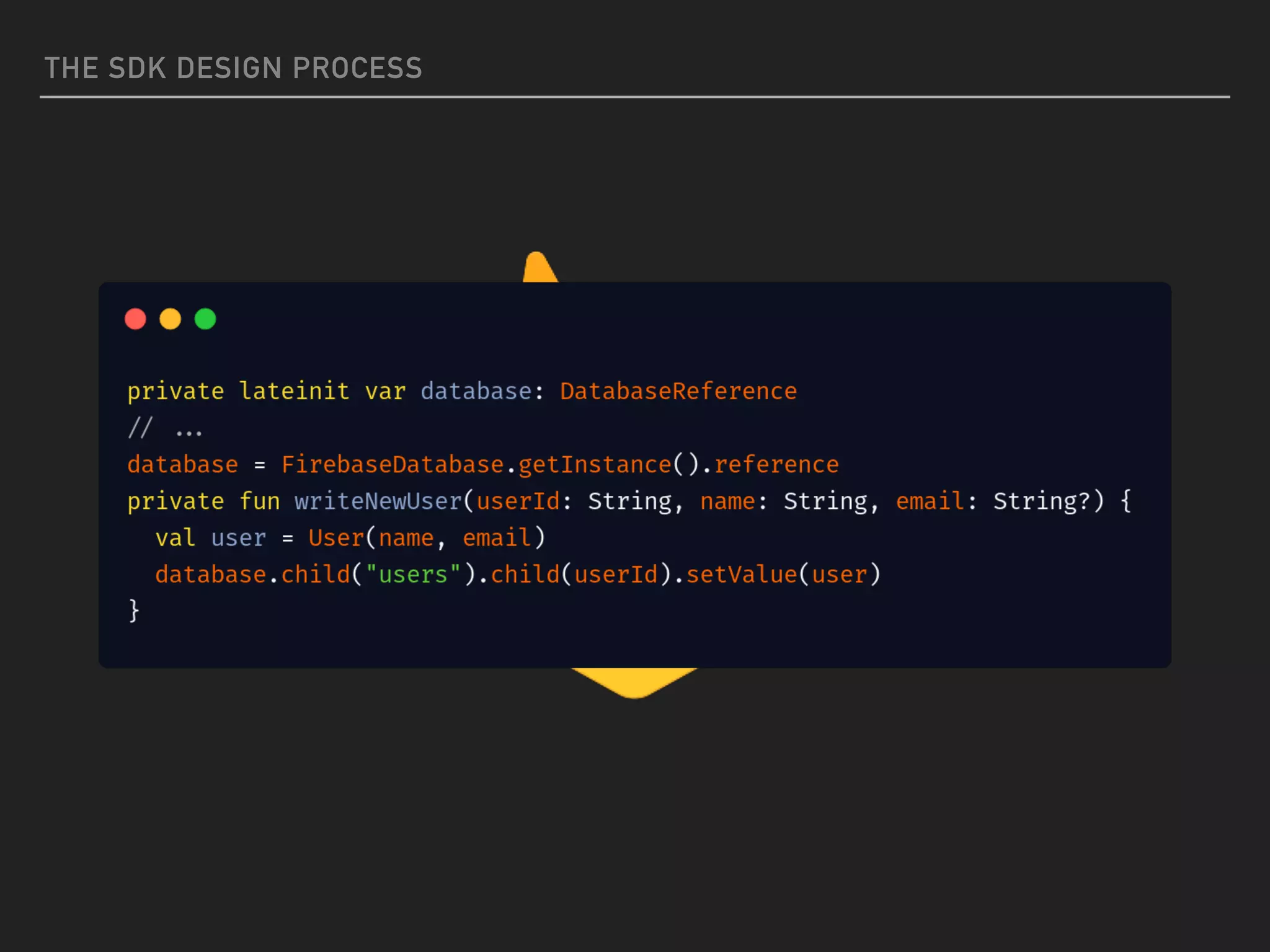Click 'FirebaseDatabase' in the code

pyautogui.click(x=393, y=464)
